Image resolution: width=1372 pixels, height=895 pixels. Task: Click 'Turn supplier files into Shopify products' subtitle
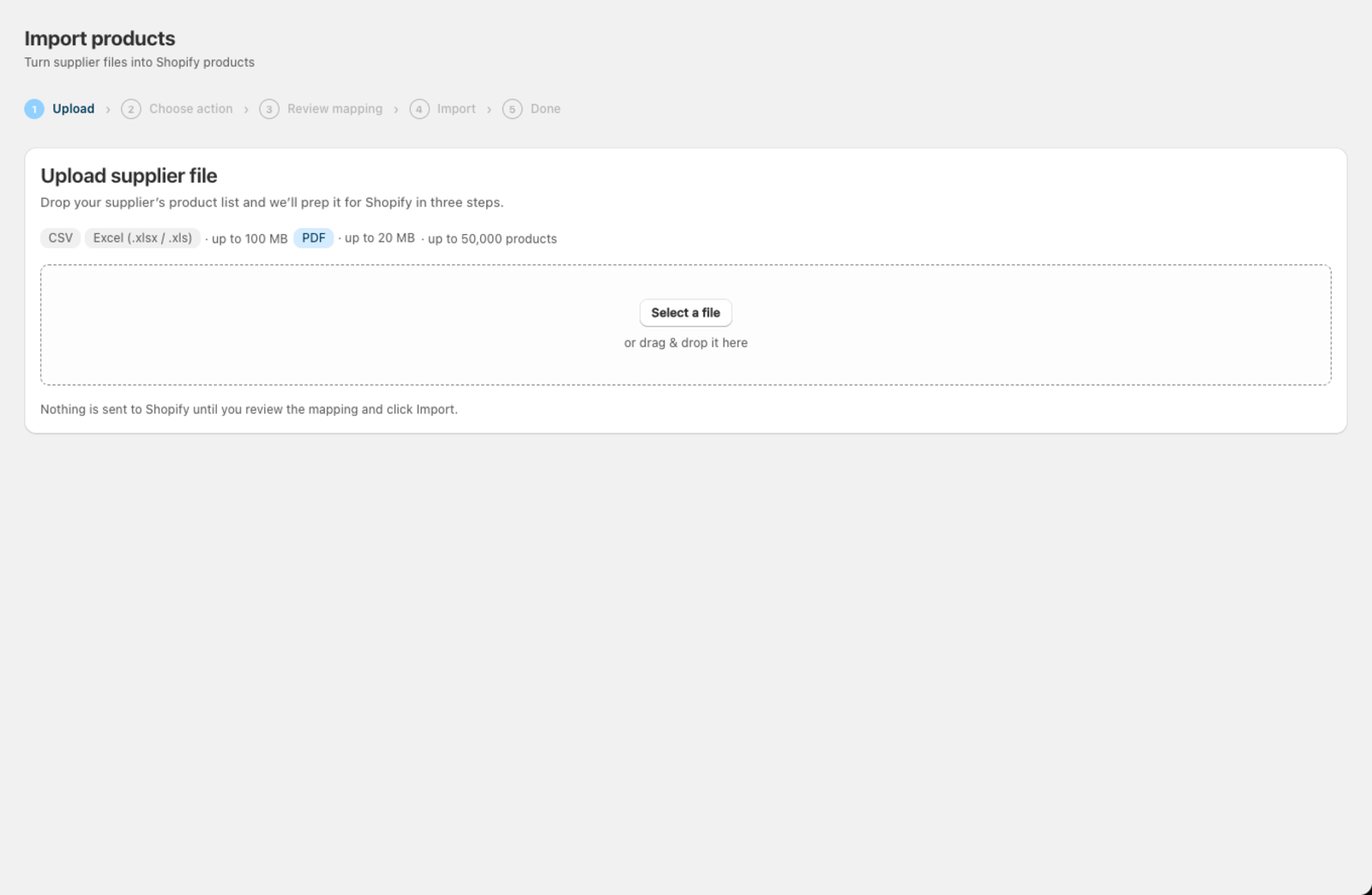click(139, 63)
